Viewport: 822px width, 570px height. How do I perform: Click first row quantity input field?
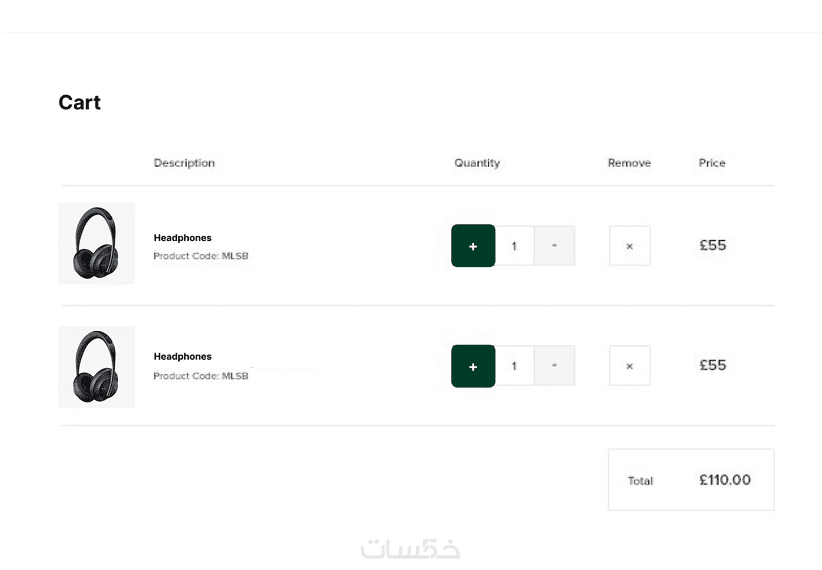pyautogui.click(x=515, y=246)
